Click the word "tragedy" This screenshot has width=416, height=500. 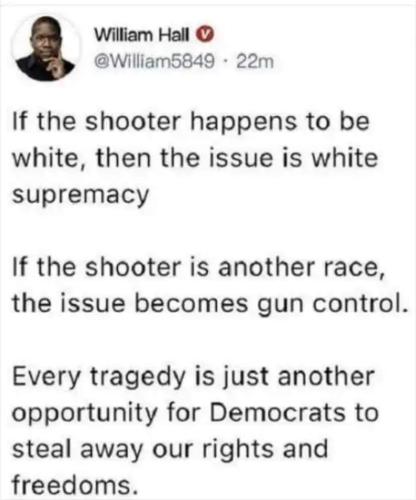coord(138,378)
